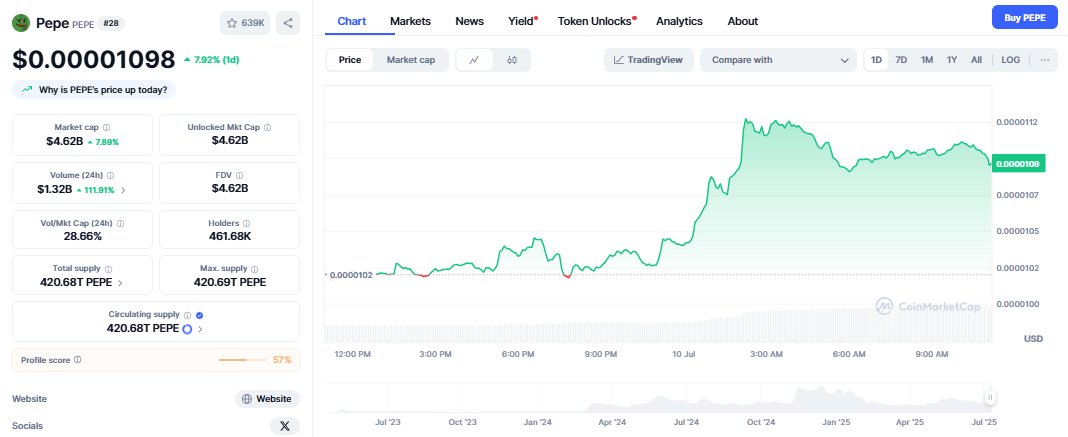Click the Pepe frog coin logo
Screen dimensions: 1068x437
point(21,22)
